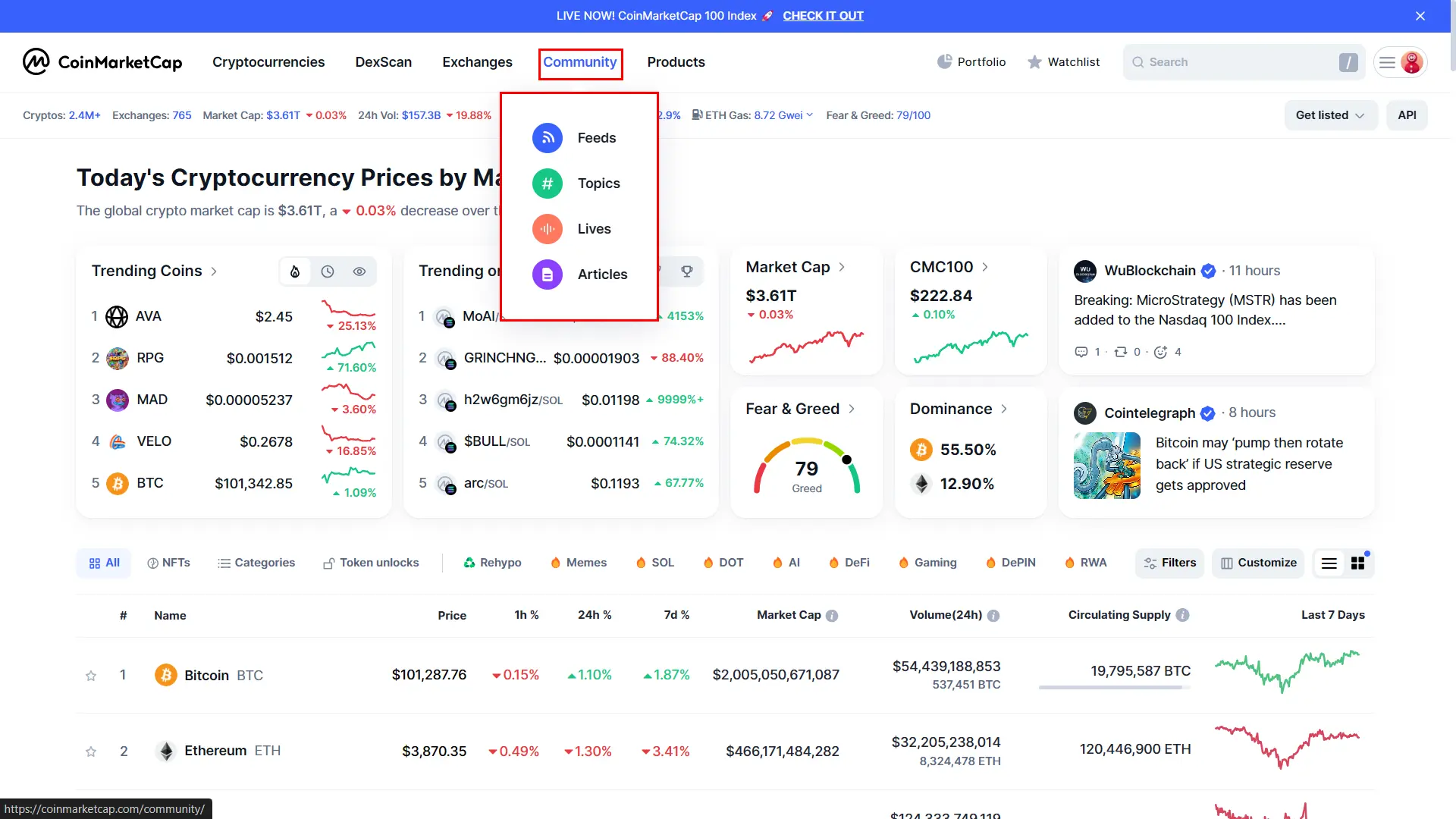The image size is (1456, 819).
Task: Switch to list view layout
Action: [1329, 563]
